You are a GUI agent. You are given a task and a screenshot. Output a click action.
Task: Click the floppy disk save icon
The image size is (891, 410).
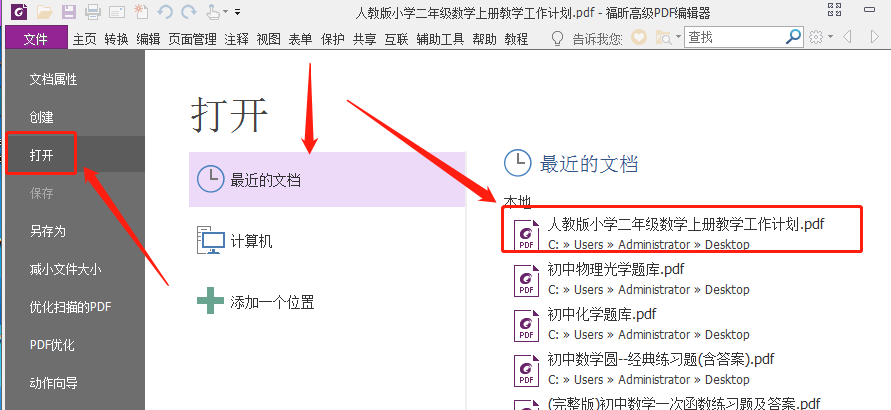(x=69, y=11)
